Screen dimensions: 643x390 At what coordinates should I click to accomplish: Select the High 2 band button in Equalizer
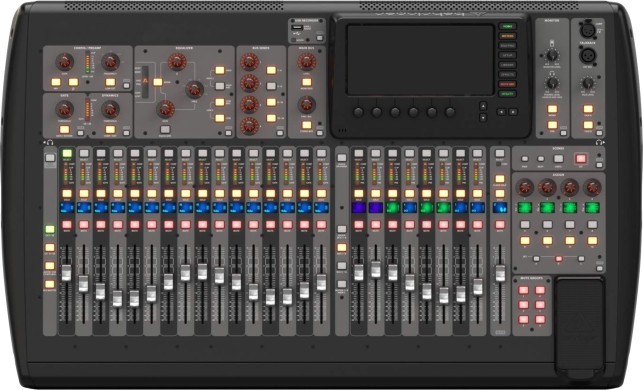220,70
